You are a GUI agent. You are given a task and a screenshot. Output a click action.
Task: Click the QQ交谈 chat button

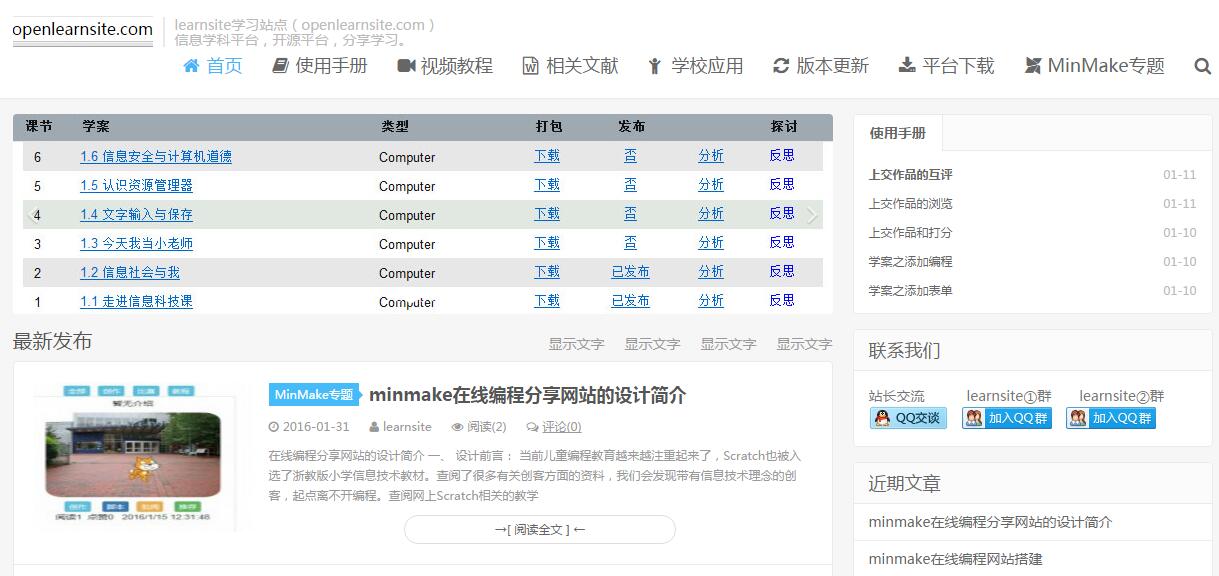pos(909,418)
